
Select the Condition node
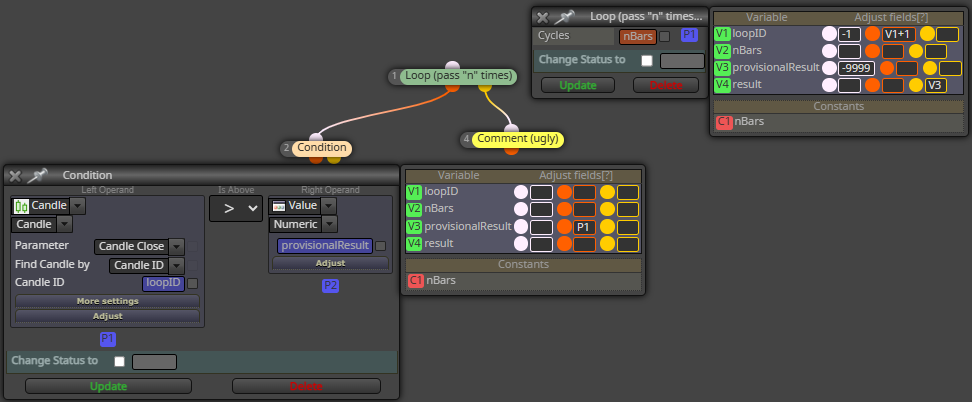point(322,148)
